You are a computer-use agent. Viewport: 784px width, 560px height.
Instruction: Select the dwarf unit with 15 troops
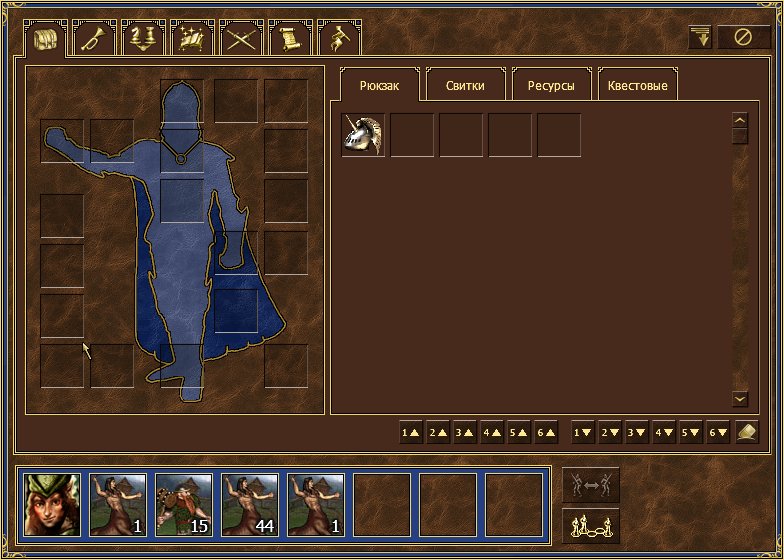(x=184, y=503)
